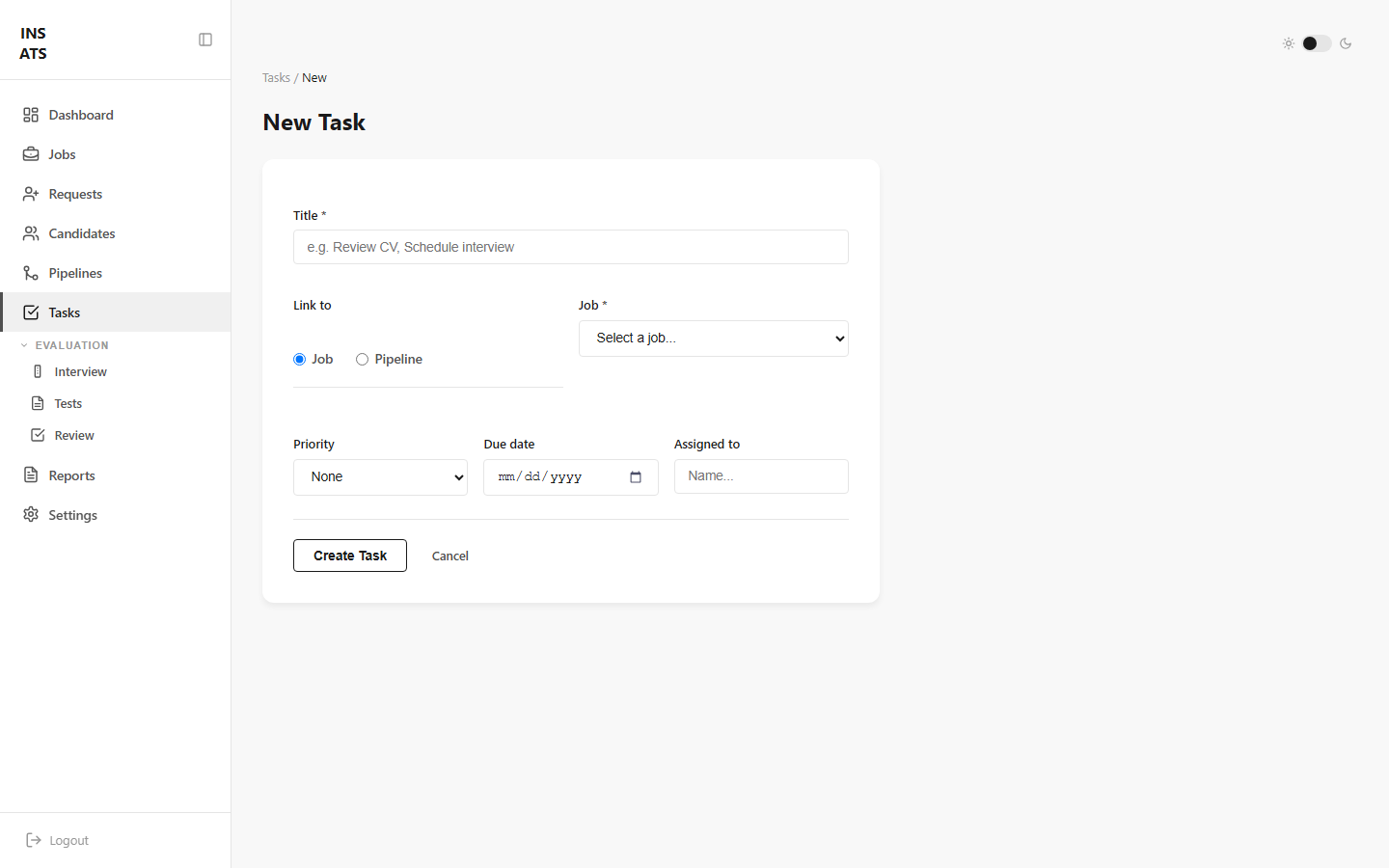Open the Dashboard grid icon
Screen dimensions: 1389x868
[31, 115]
